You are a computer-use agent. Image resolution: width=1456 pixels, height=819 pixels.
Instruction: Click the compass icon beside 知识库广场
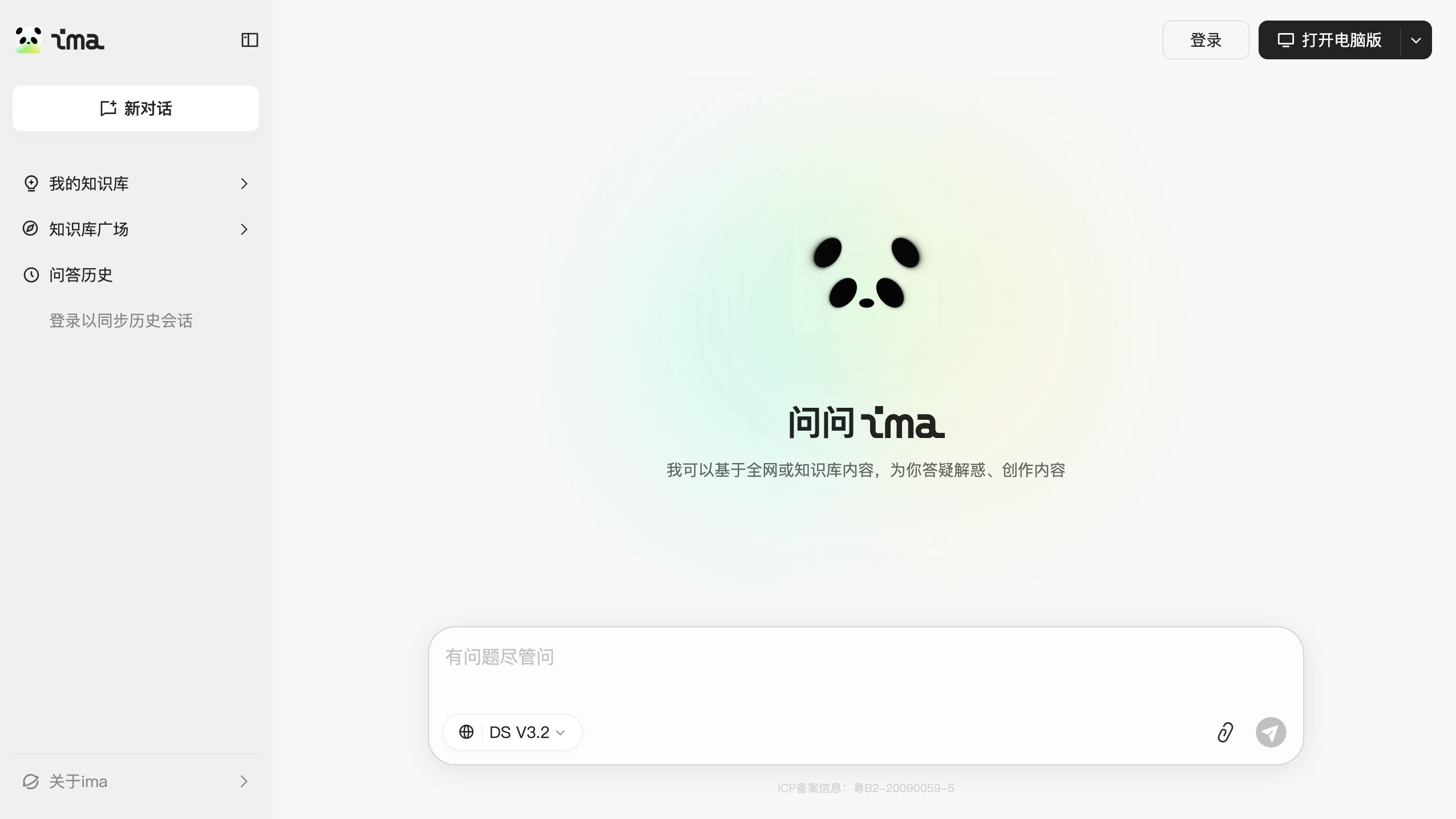coord(30,229)
